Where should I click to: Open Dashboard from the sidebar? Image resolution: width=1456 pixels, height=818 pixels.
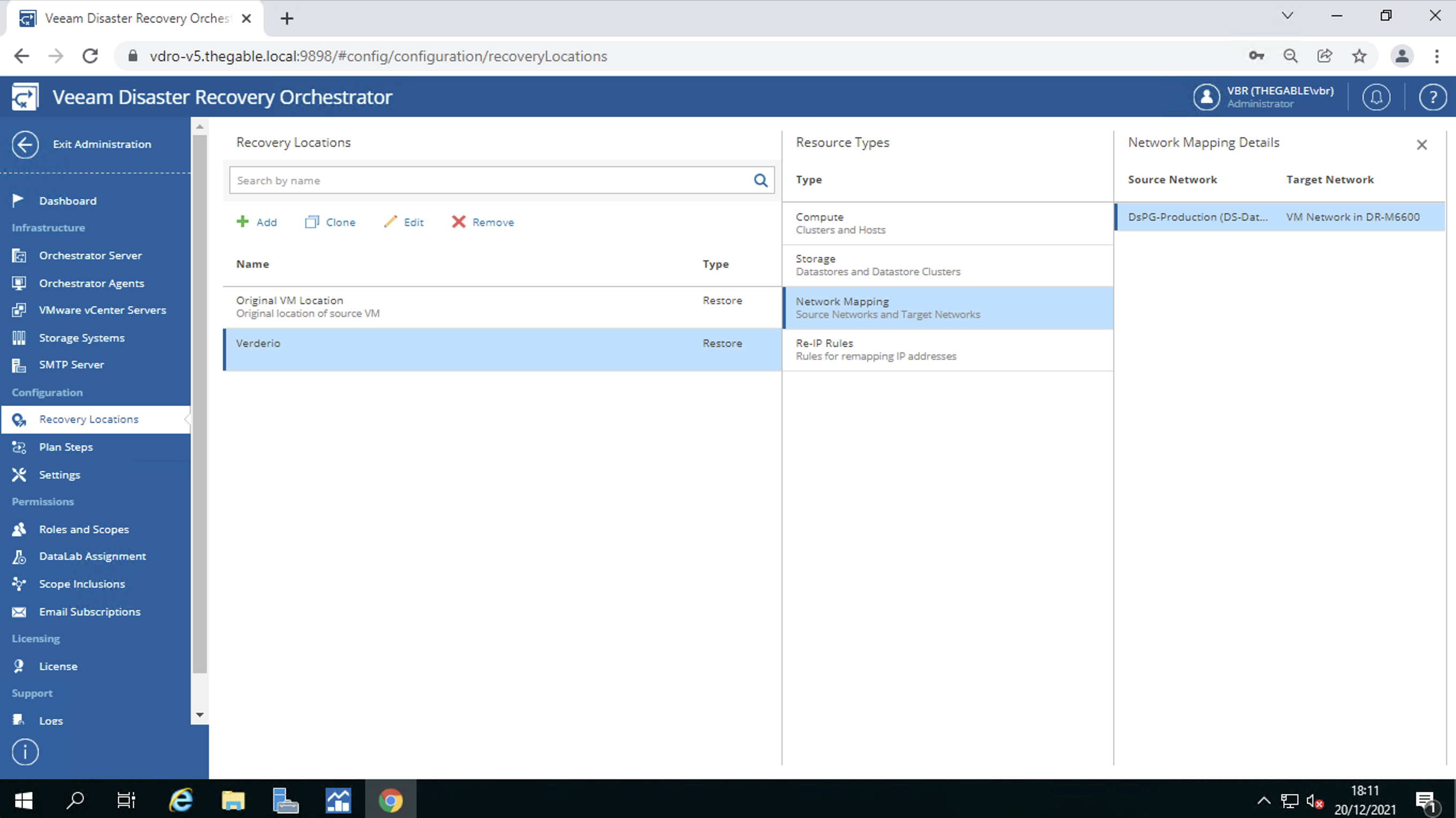pyautogui.click(x=67, y=201)
